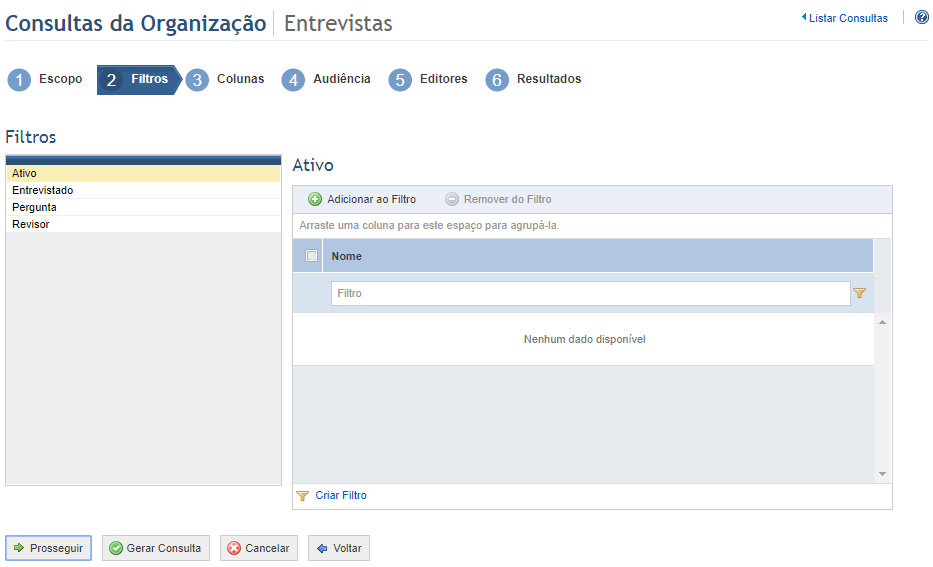This screenshot has width=933, height=567.
Task: Click Adicionar ao Filtro label
Action: [371, 199]
